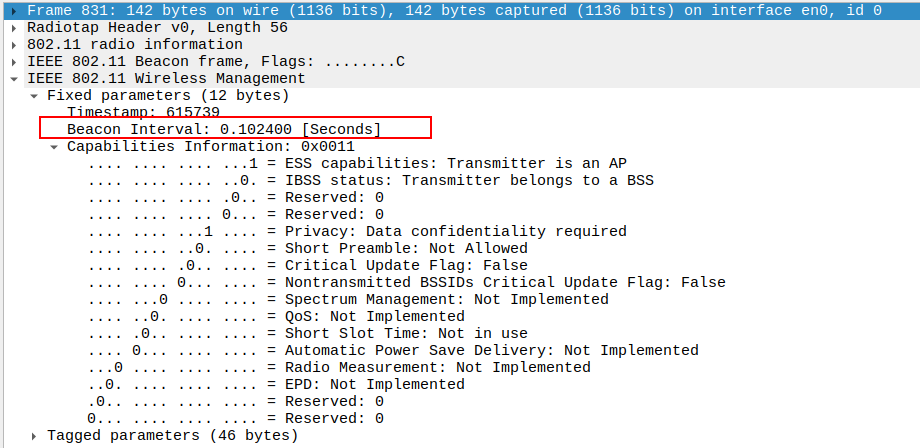Select the Timestamp: 615739 field
The height and width of the screenshot is (448, 920).
[143, 112]
